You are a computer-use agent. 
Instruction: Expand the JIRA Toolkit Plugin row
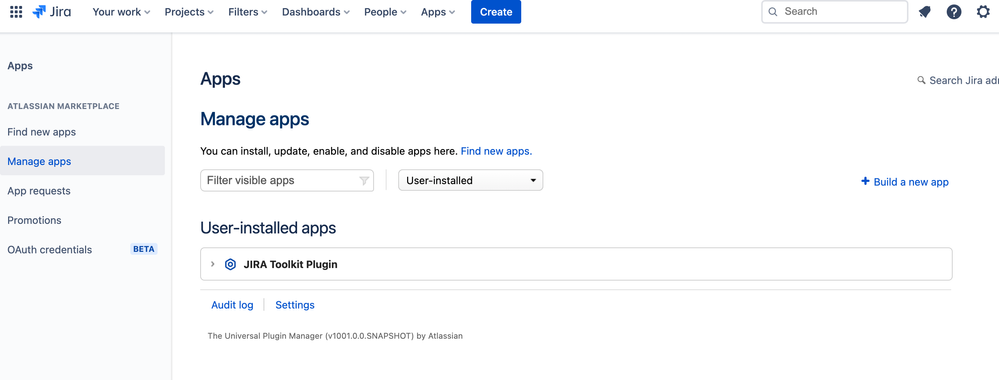click(213, 264)
